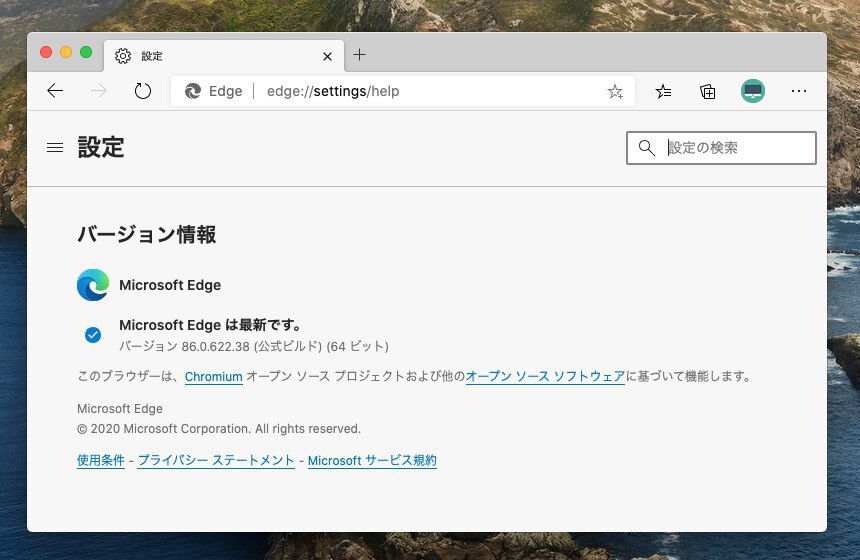Open the hamburger settings menu

tap(55, 148)
